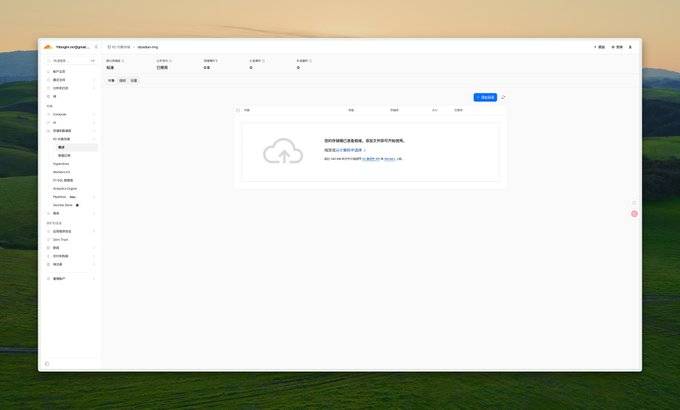Click the refresh icon beside the blue upload button

click(503, 97)
